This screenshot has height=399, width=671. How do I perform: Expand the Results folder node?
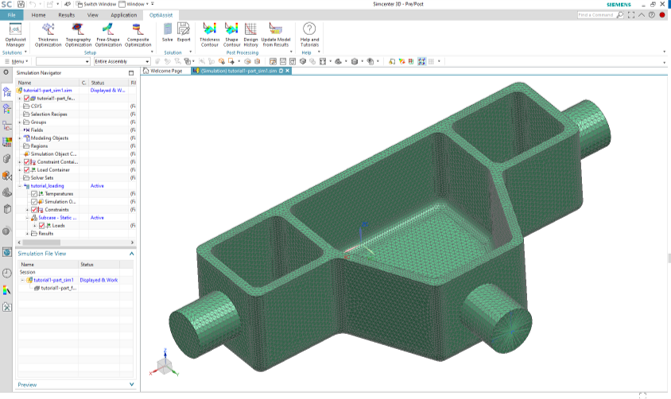click(27, 234)
